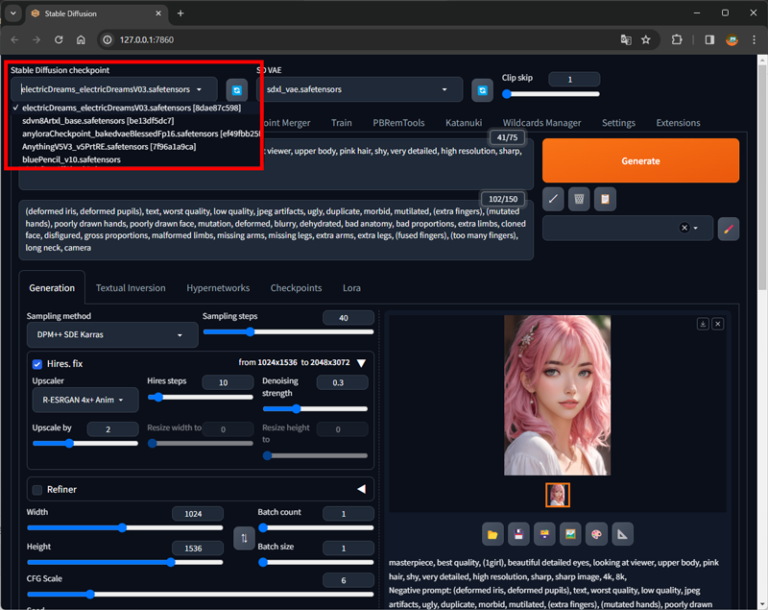Send the image to inpaint with the palette icon
The image size is (768, 610).
pyautogui.click(x=596, y=534)
